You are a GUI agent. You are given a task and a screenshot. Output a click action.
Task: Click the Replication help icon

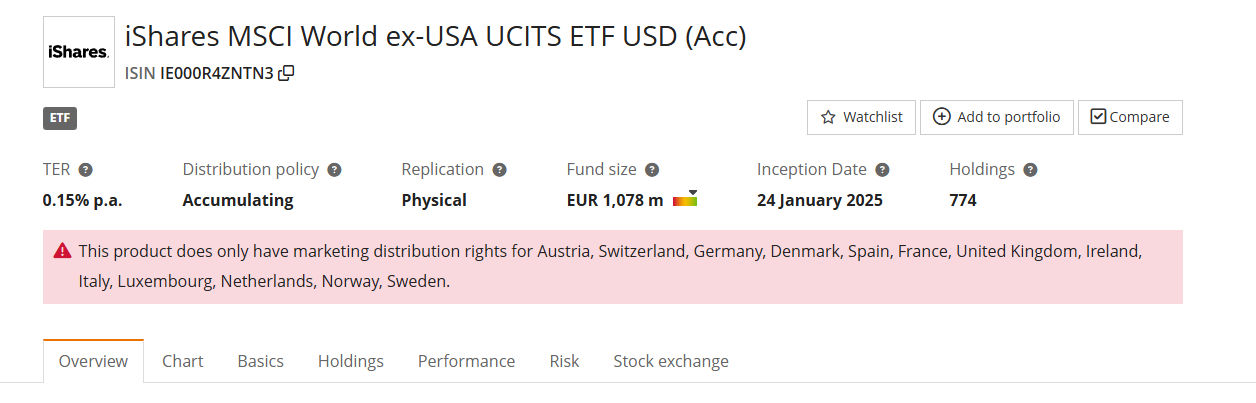499,170
